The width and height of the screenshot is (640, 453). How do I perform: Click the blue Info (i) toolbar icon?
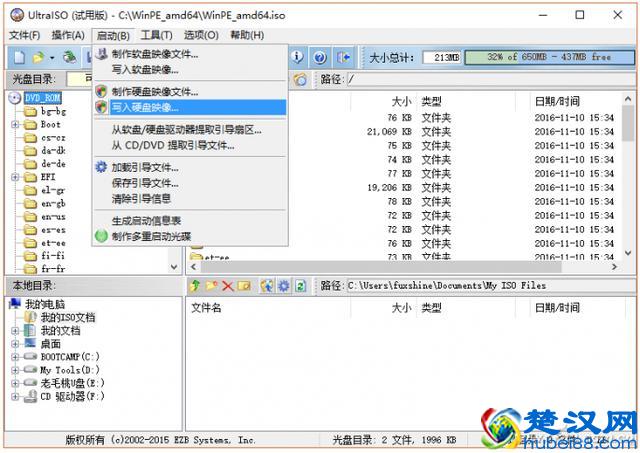tap(298, 57)
